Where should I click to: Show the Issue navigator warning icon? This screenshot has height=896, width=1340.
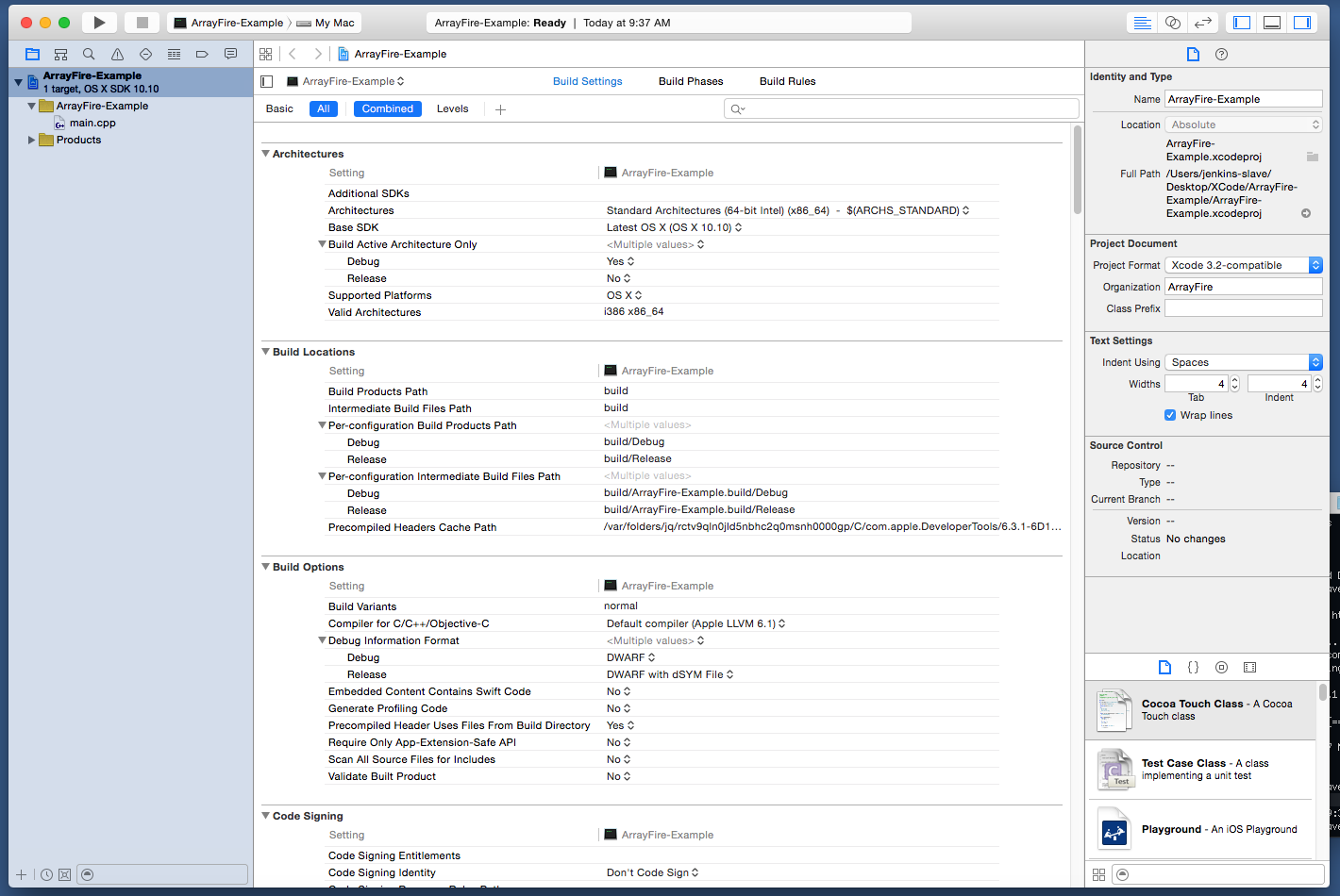117,55
